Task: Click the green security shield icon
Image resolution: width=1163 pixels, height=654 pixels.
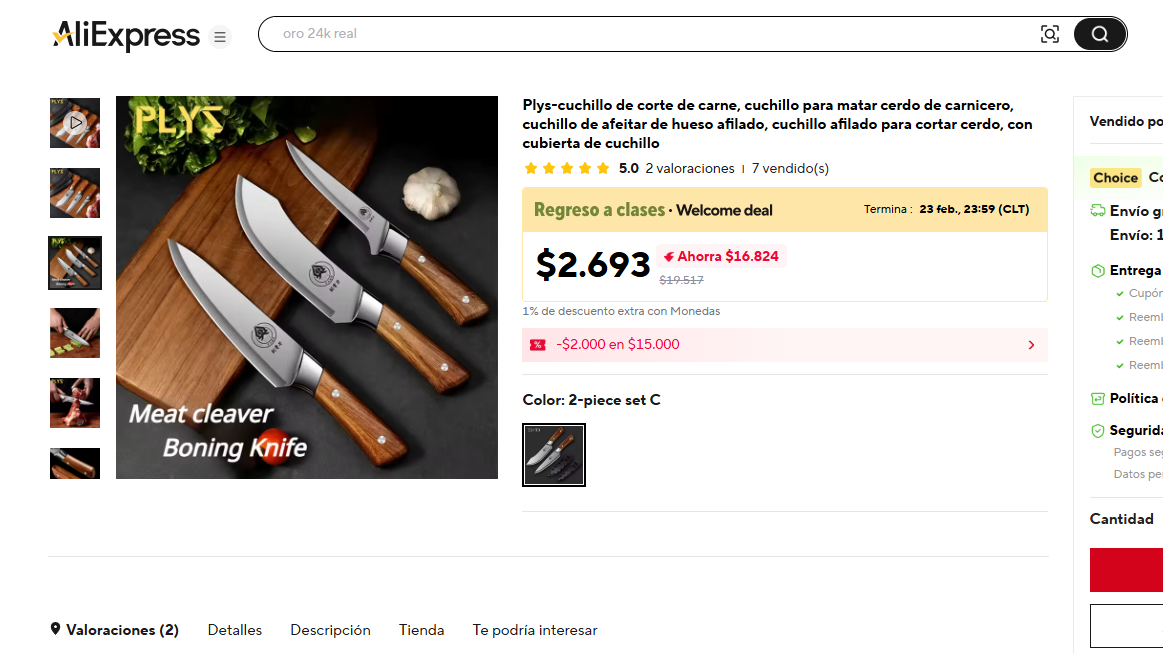Action: point(1098,431)
